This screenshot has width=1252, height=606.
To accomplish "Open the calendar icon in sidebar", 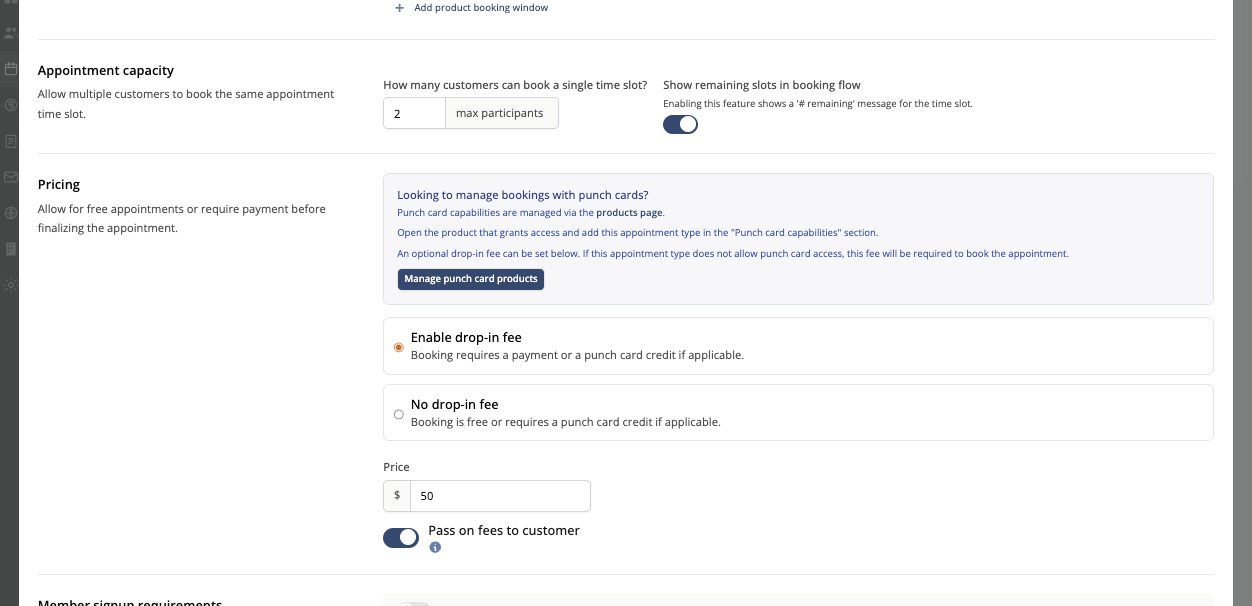I will 10,69.
